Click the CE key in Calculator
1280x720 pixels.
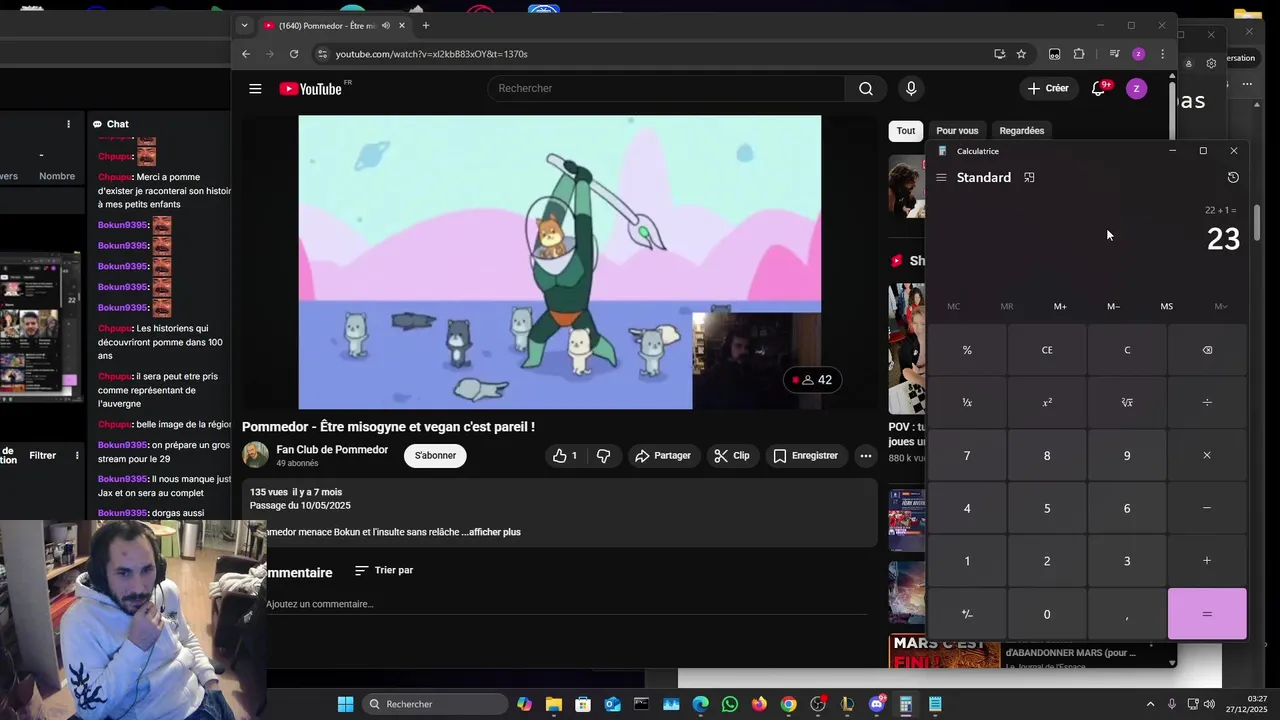pos(1047,350)
